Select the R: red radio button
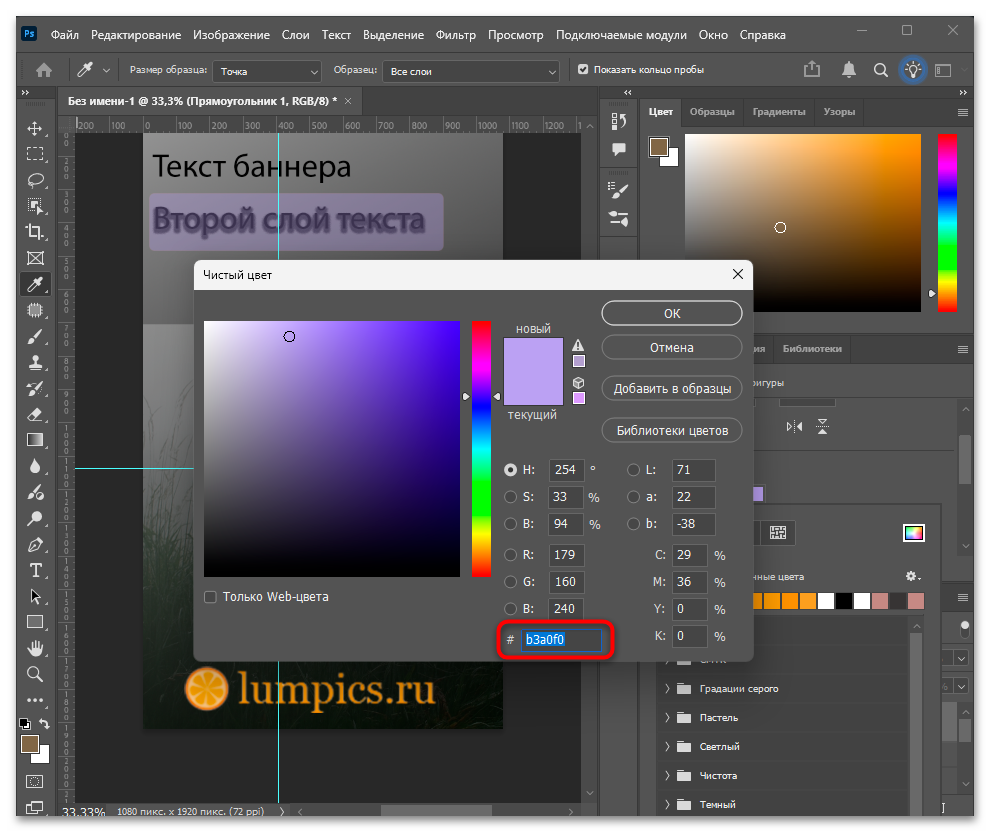Viewport: 990px width, 832px height. [510, 555]
